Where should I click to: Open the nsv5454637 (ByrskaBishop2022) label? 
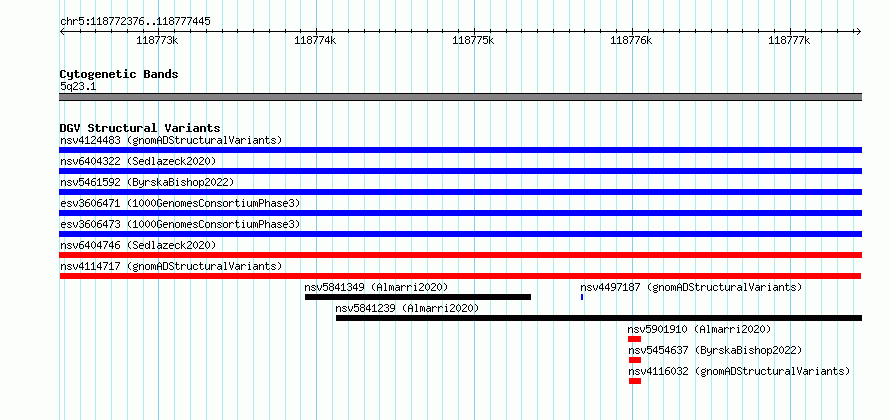point(715,350)
